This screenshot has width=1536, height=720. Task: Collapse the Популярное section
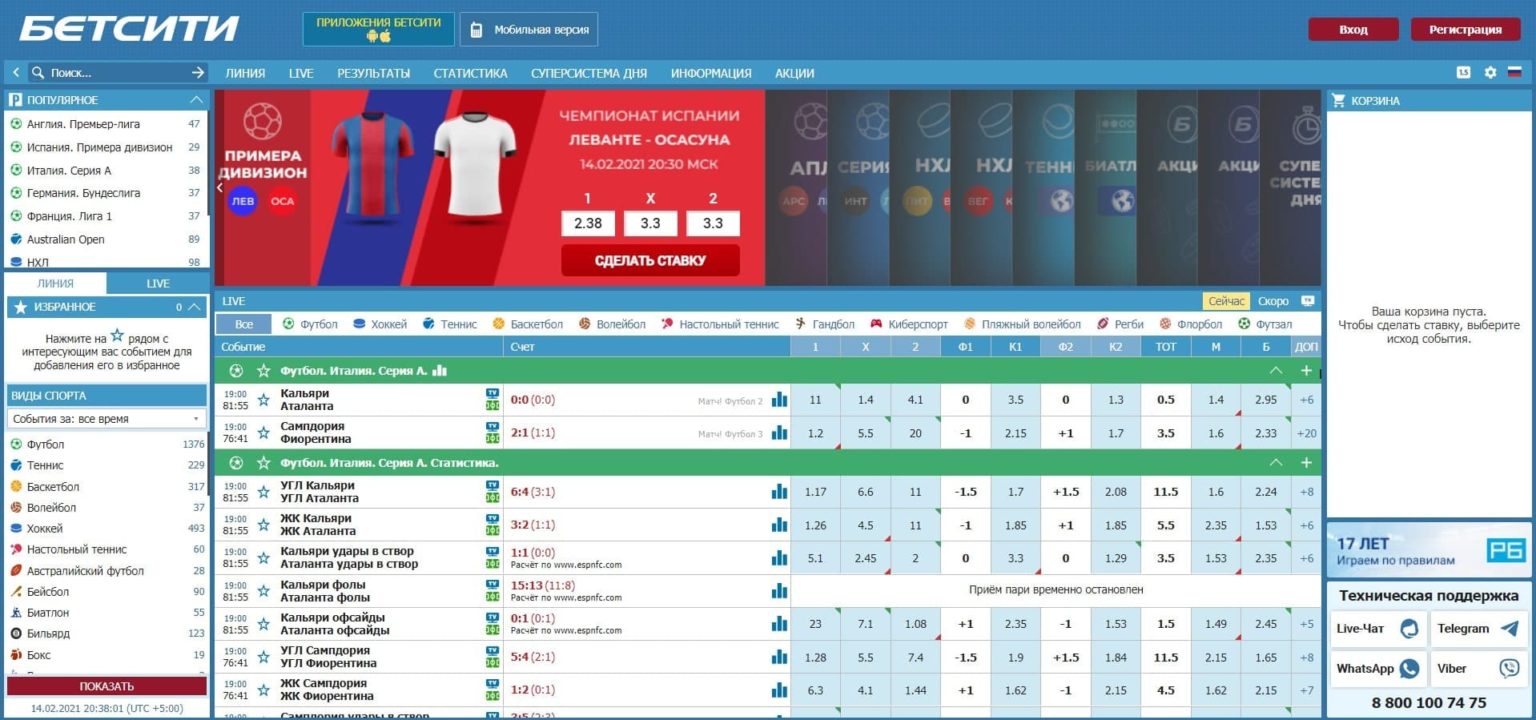click(x=196, y=100)
